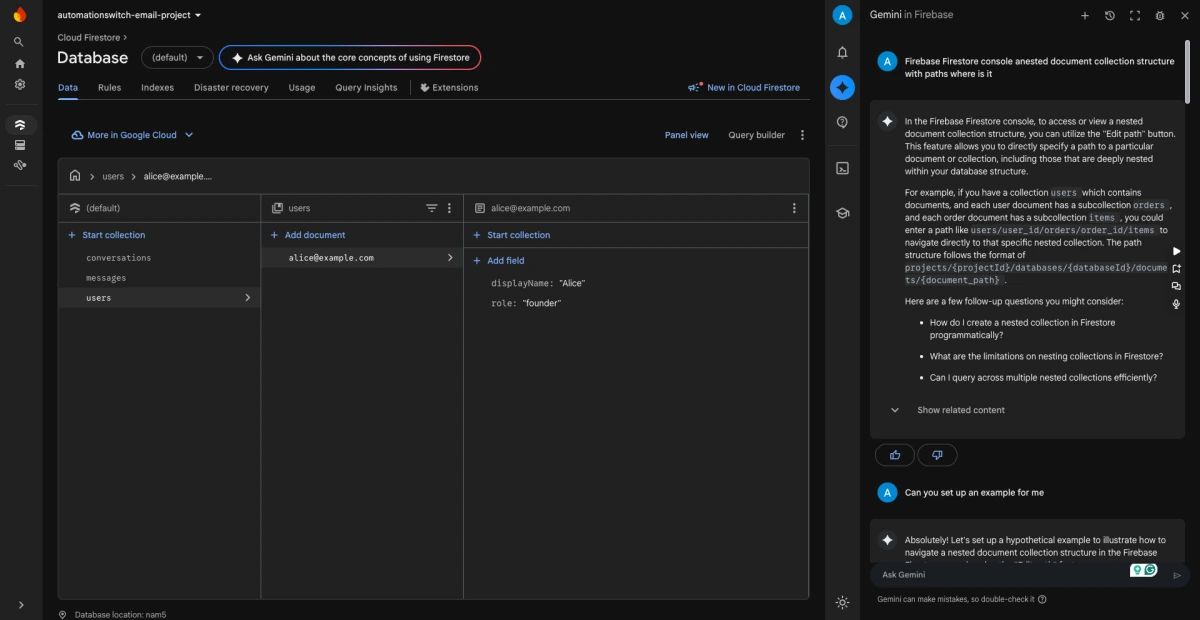Open the Query builder
Viewport: 1200px width, 620px height.
pos(756,135)
